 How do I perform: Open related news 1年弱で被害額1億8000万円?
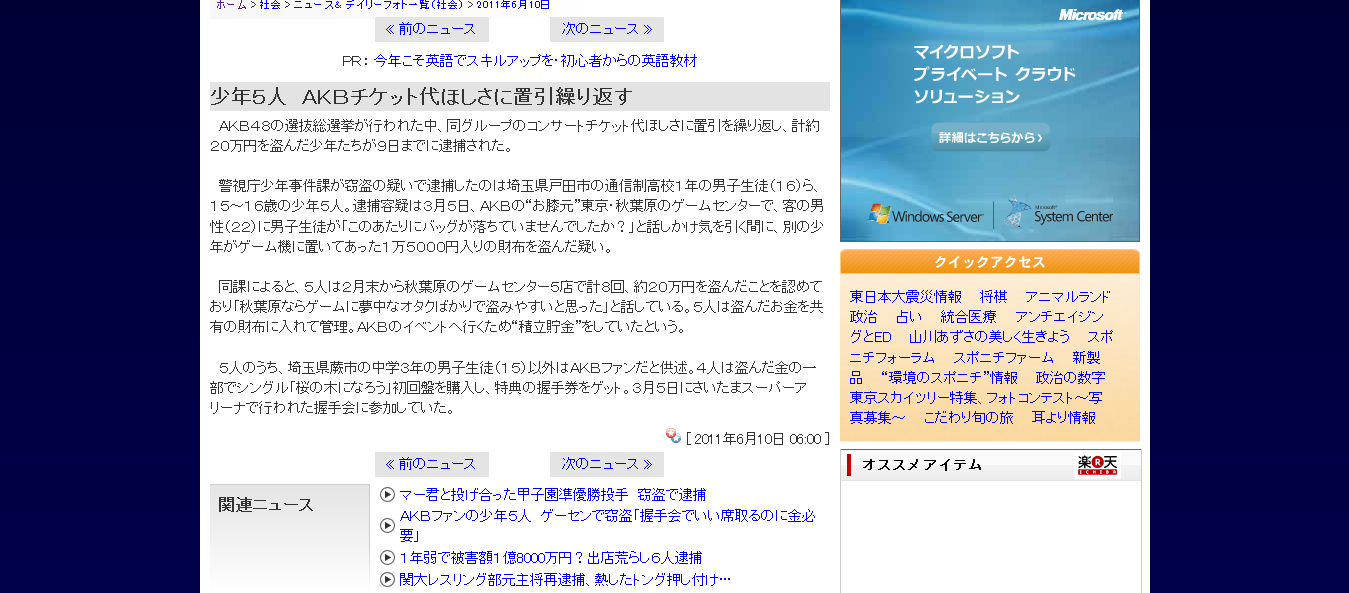(551, 557)
